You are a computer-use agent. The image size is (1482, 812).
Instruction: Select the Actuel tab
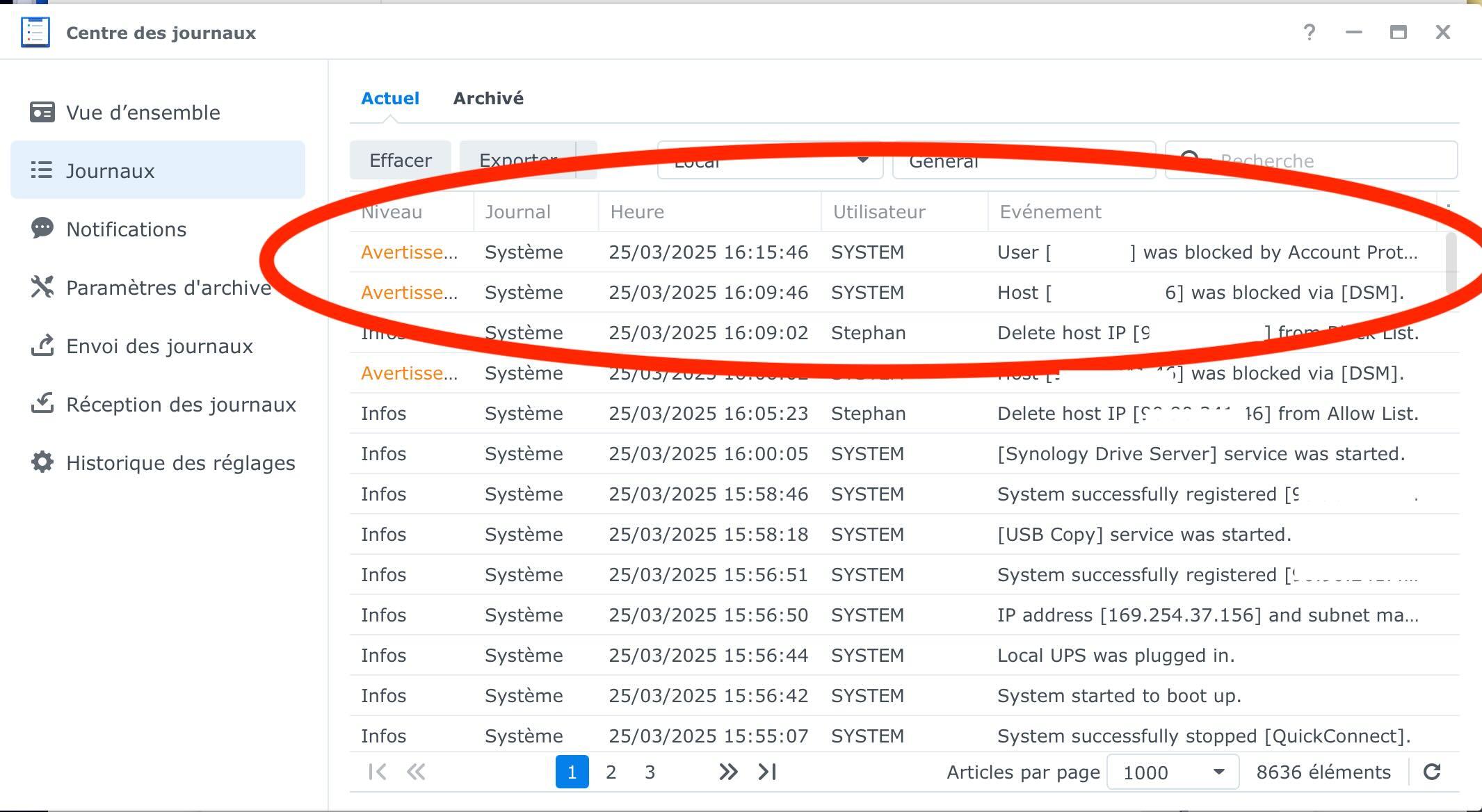click(390, 98)
